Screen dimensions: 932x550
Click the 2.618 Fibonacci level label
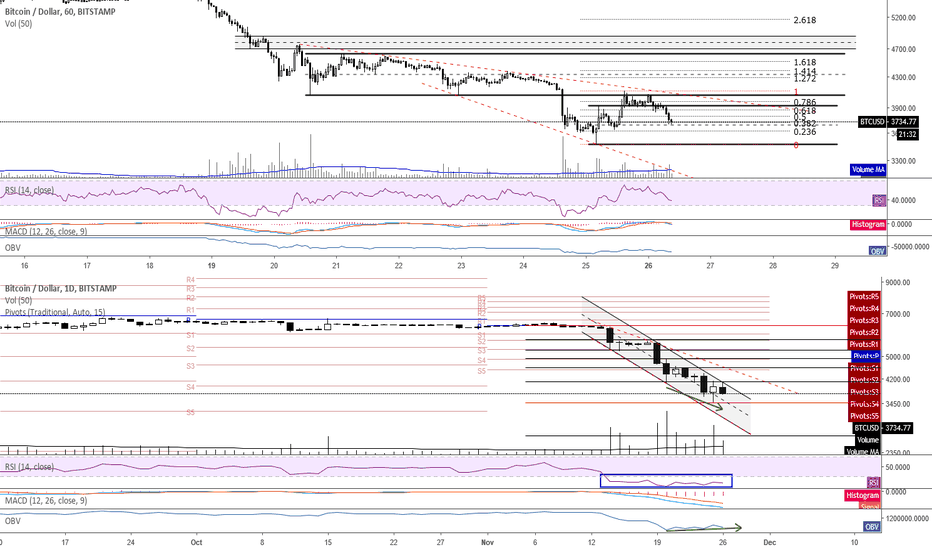805,20
